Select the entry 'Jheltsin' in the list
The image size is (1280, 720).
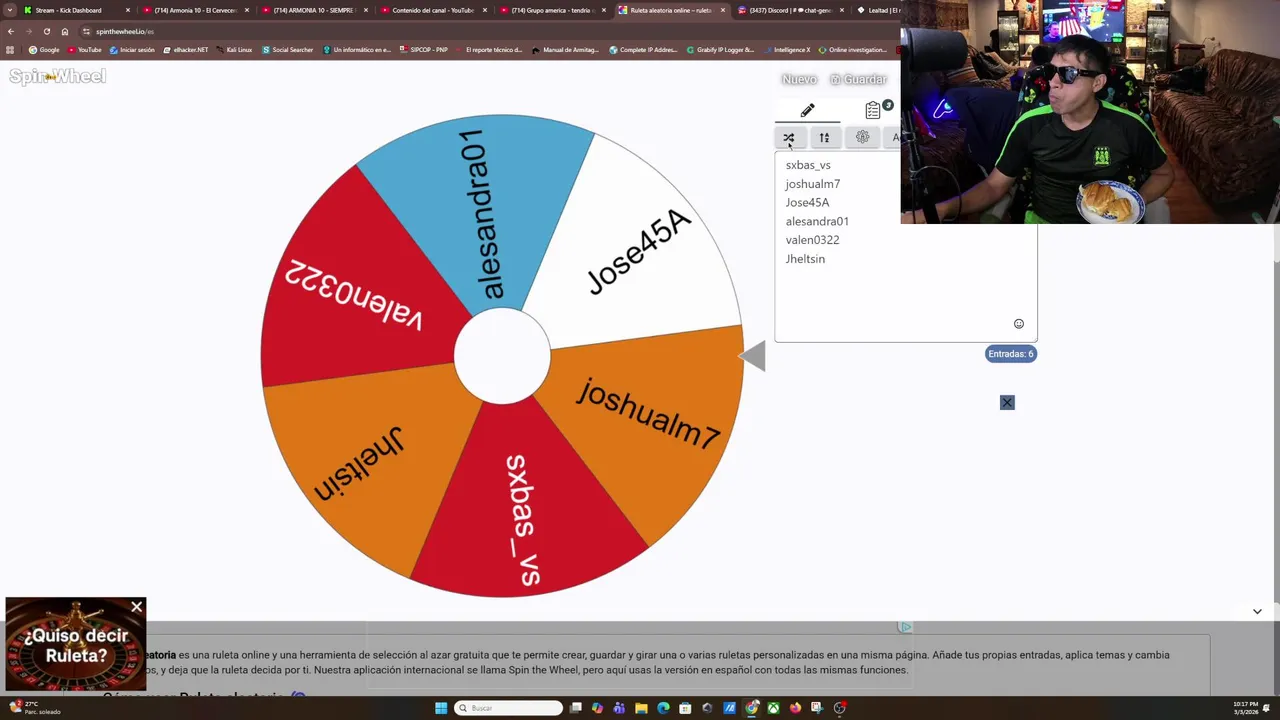point(805,259)
